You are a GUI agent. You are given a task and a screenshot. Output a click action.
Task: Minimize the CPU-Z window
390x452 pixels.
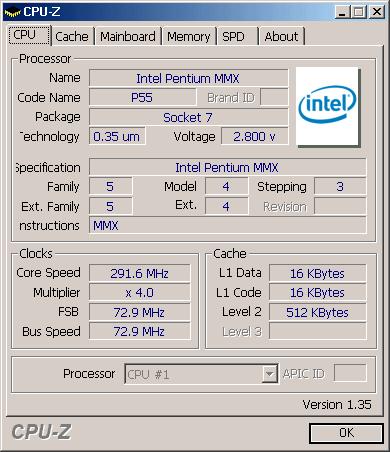pyautogui.click(x=342, y=12)
